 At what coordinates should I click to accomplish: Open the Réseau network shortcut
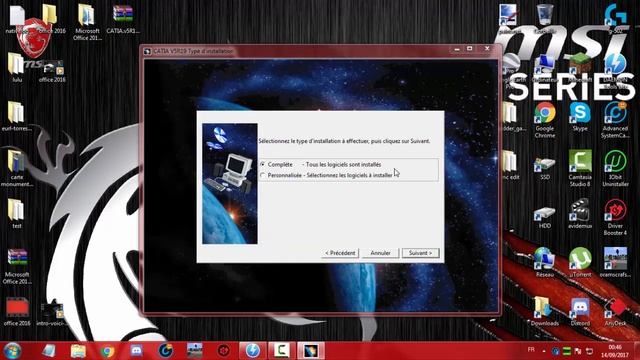[545, 262]
